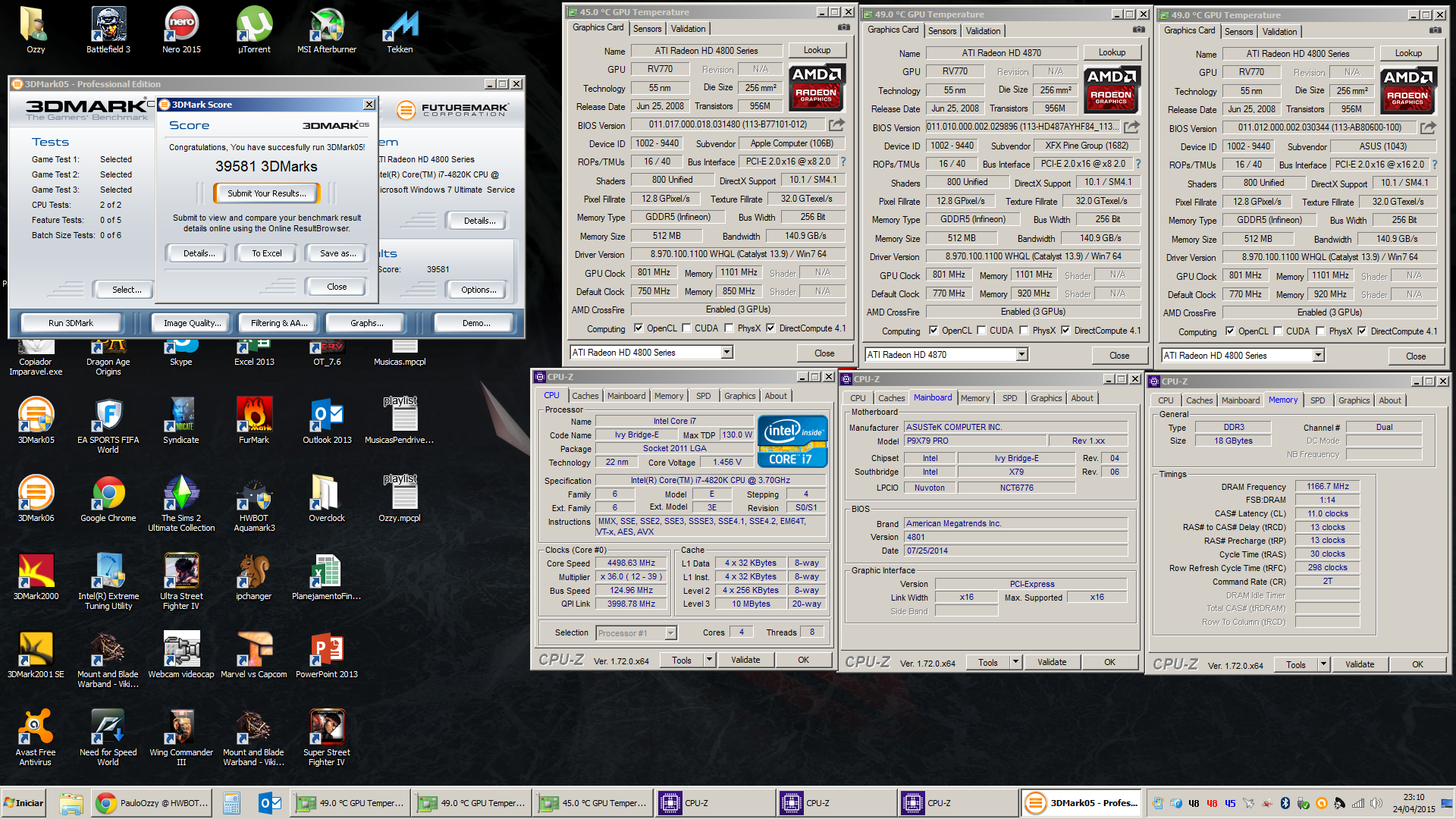Toggle OpenCL checkbox in second GPU-Z window
This screenshot has width=1456, height=819.
934,331
